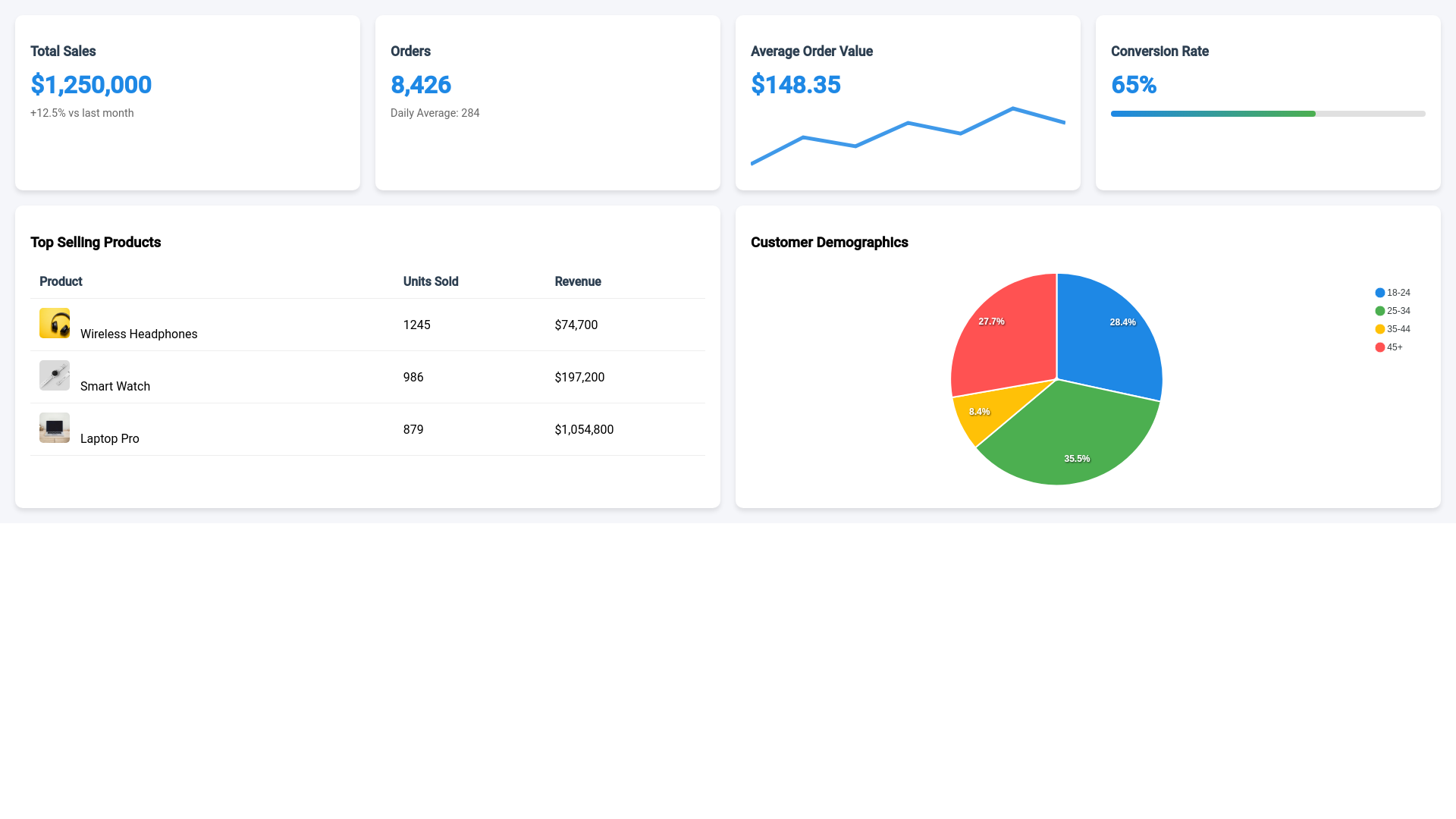Screen dimensions: 1456x819
Task: Expand the Customer Demographics panel
Action: pyautogui.click(x=829, y=242)
